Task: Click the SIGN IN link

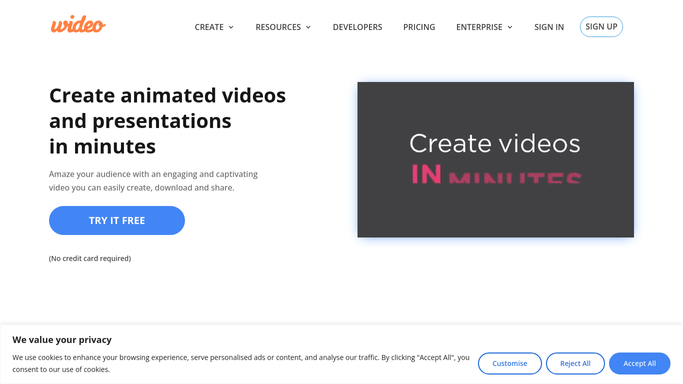Action: coord(549,27)
